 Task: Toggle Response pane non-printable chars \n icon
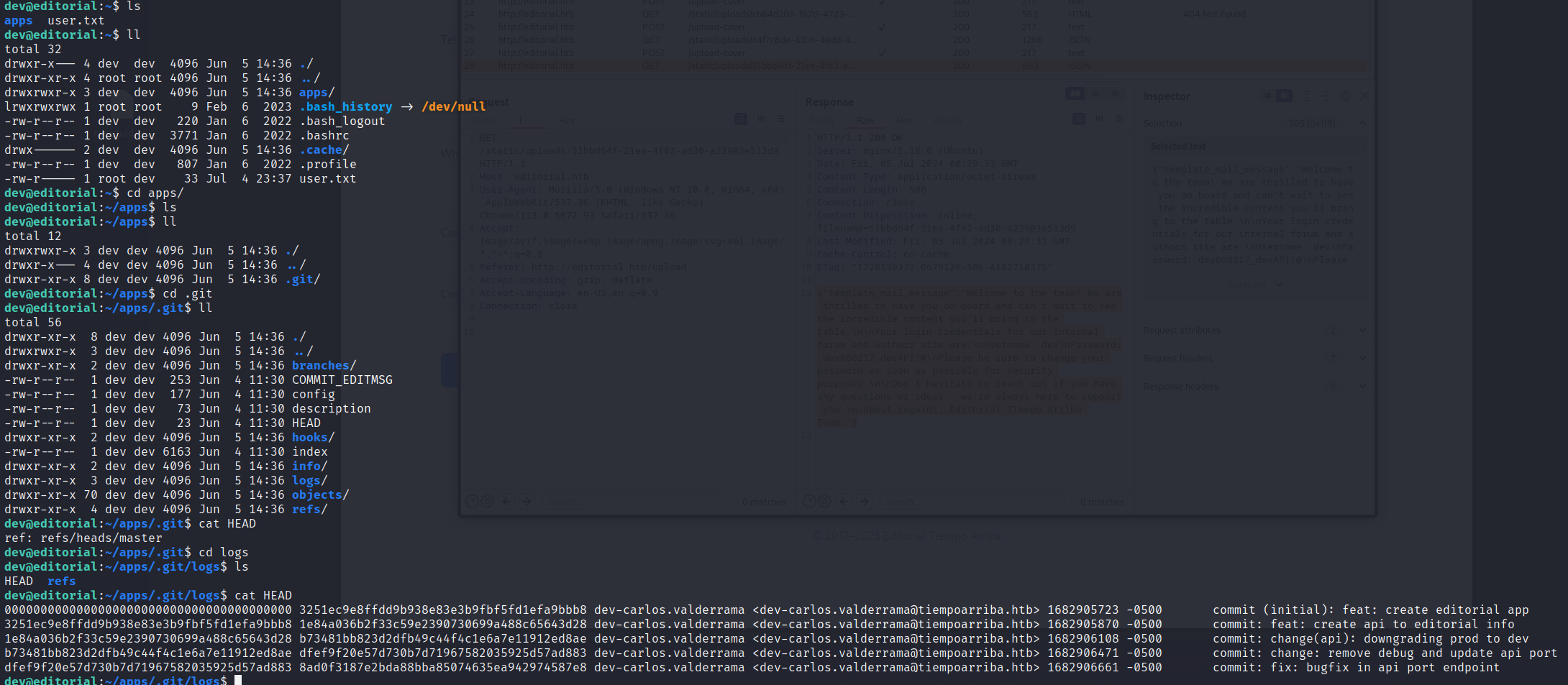click(x=1099, y=119)
